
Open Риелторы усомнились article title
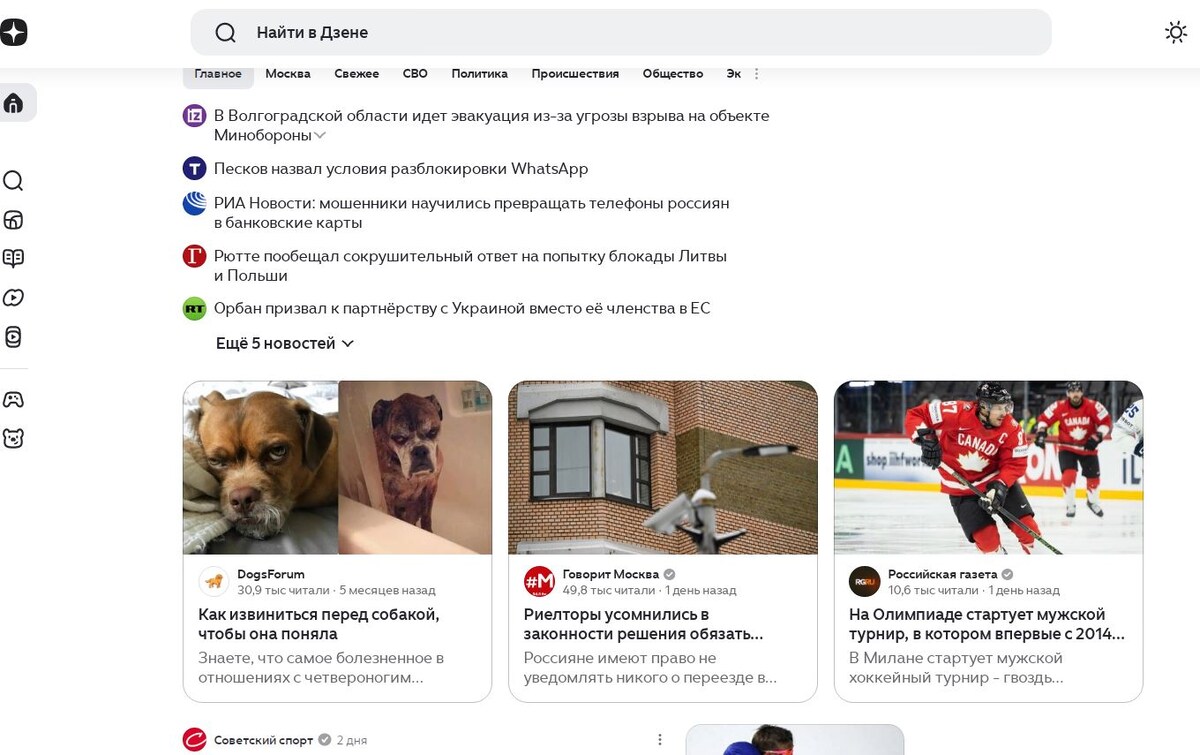pos(644,624)
